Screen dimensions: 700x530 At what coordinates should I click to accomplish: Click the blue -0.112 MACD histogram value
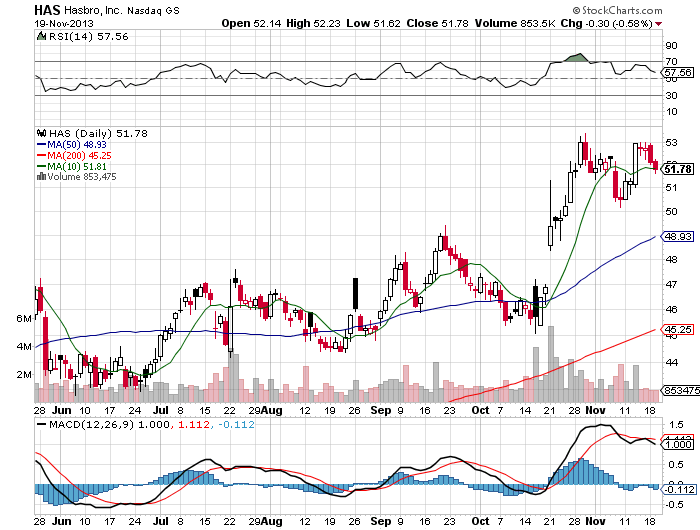click(x=235, y=424)
